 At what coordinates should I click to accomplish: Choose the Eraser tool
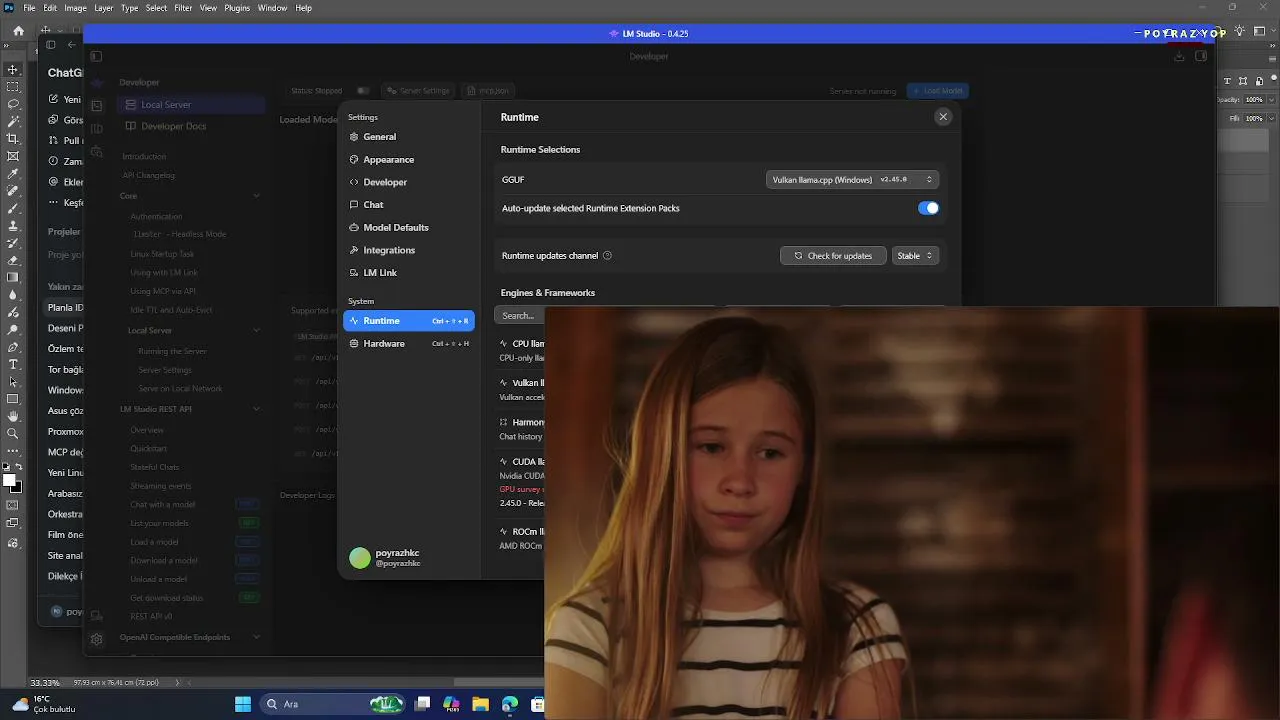point(13,260)
